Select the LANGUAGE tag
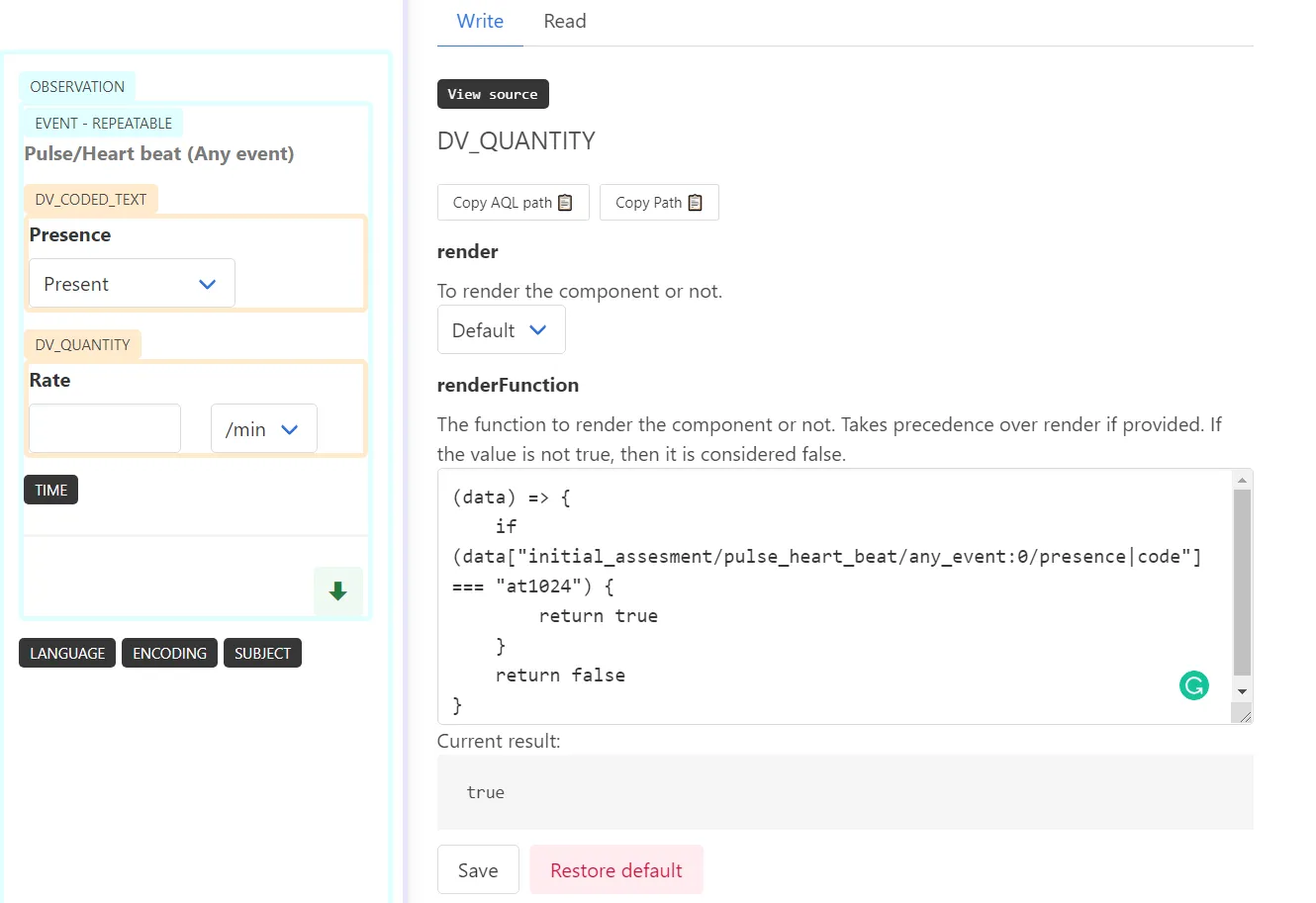This screenshot has height=903, width=1316. click(67, 654)
